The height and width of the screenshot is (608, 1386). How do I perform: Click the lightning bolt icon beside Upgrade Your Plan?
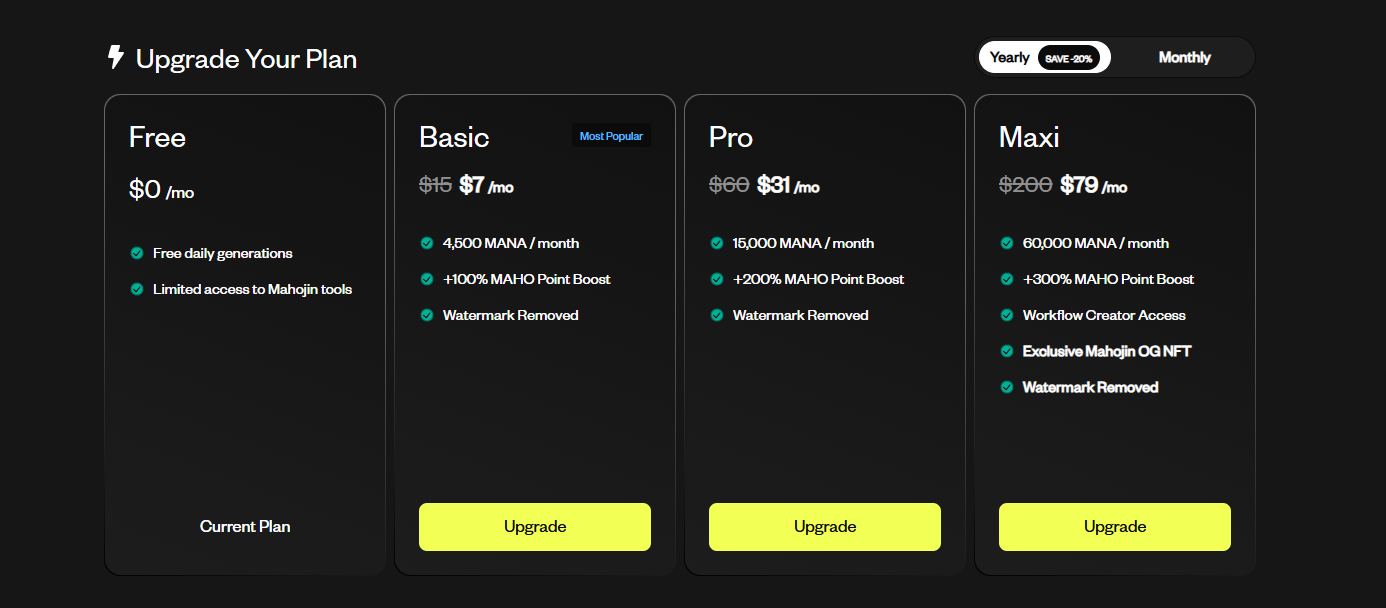(116, 58)
